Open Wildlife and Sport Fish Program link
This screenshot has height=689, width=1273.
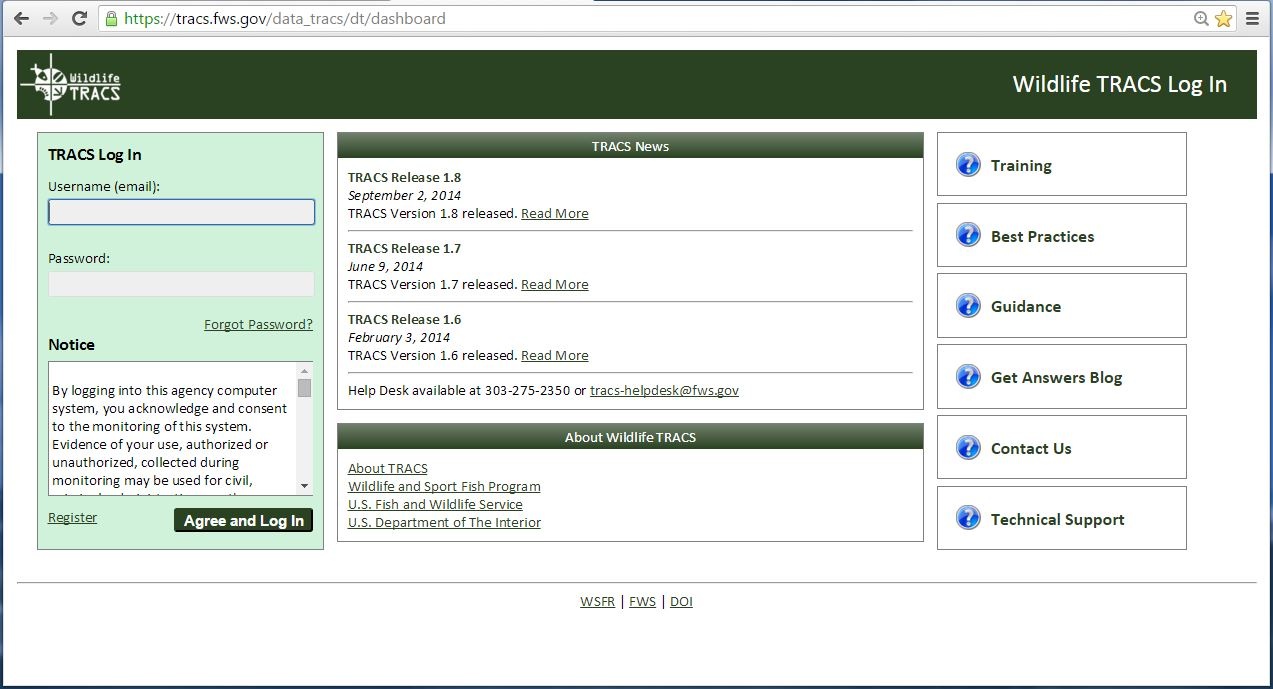[x=444, y=486]
